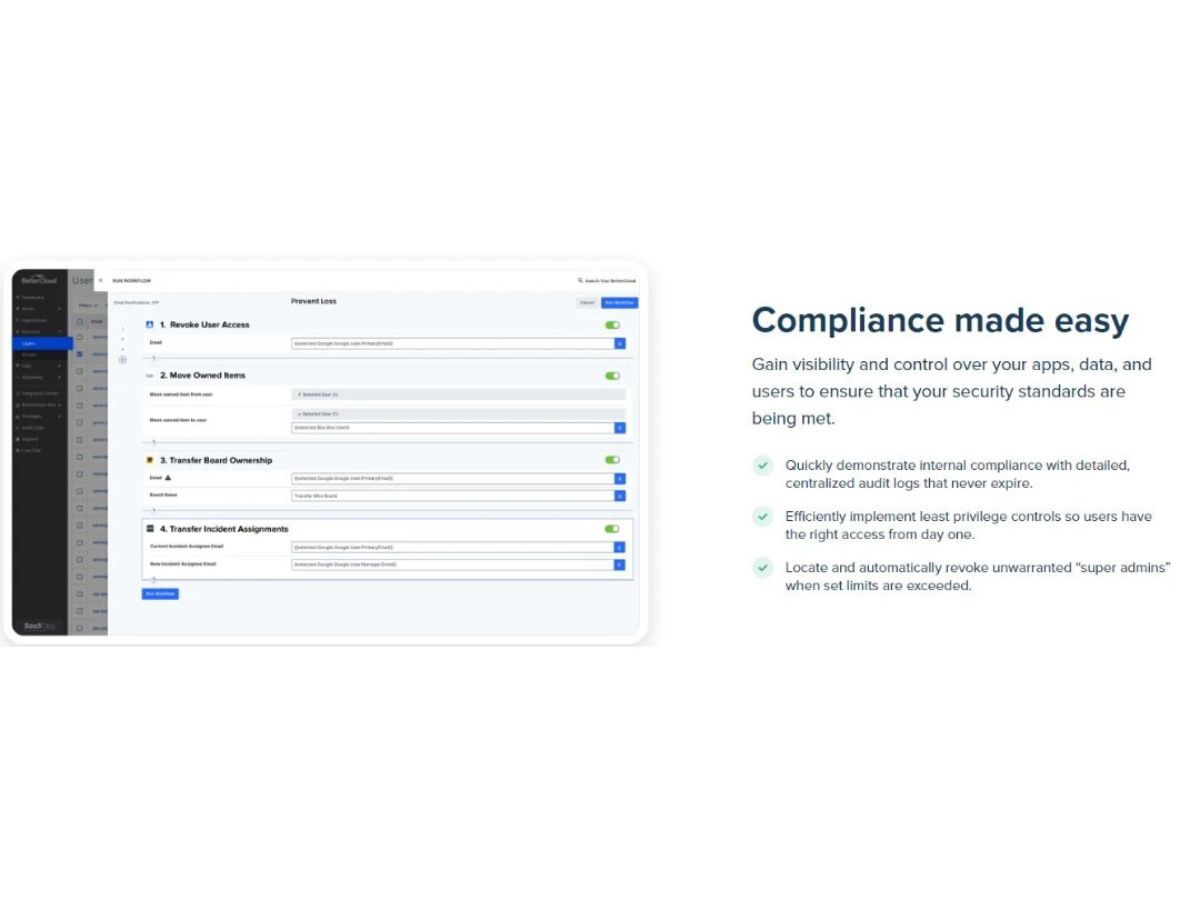Click the New Incident Assignee Email field
This screenshot has height=900, width=1200.
point(453,564)
